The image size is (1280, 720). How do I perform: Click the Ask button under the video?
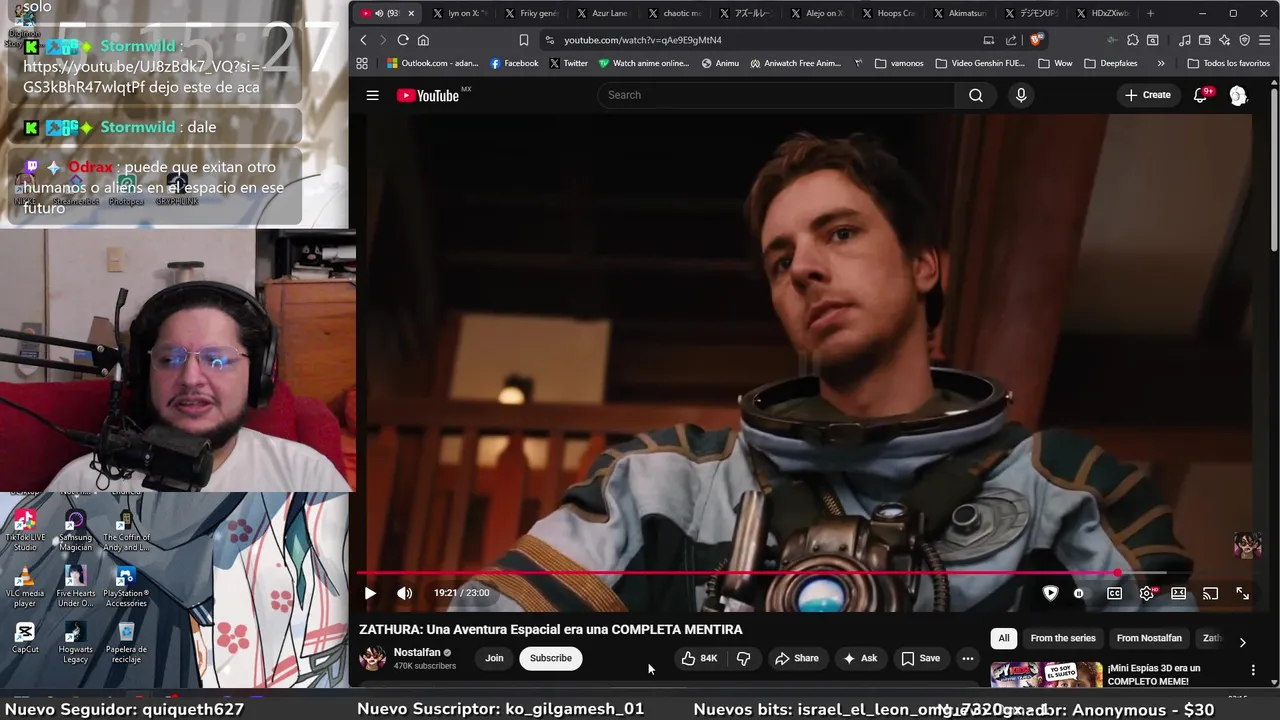coord(860,658)
